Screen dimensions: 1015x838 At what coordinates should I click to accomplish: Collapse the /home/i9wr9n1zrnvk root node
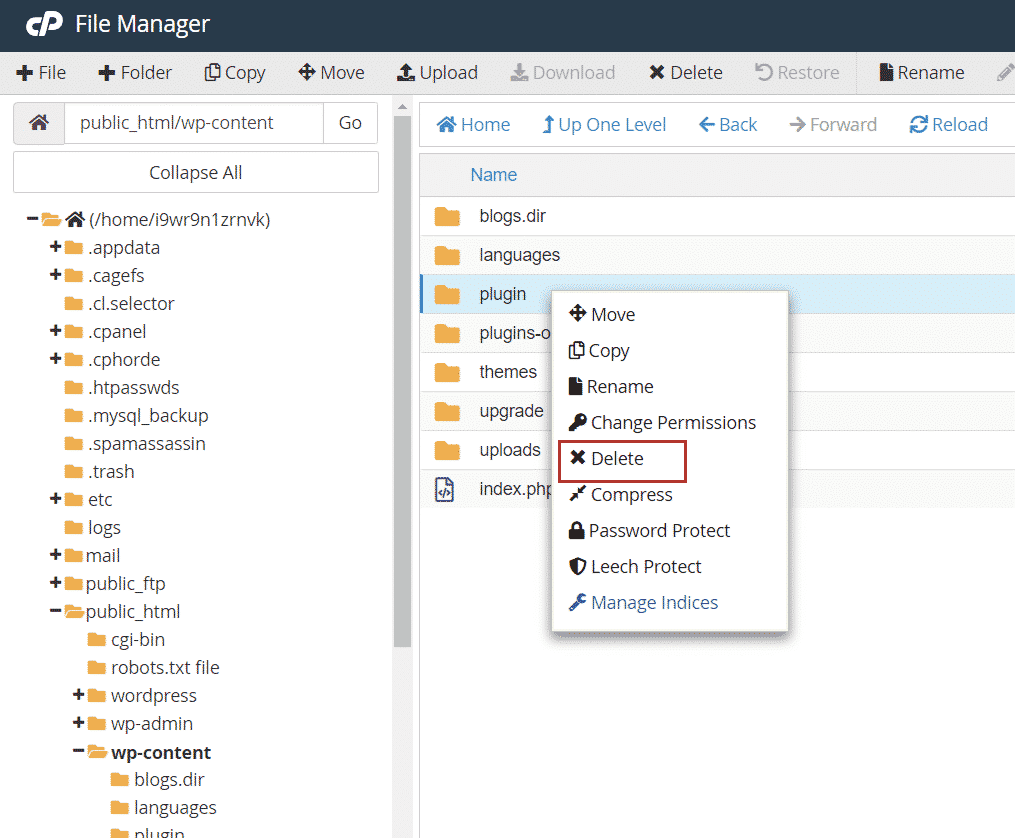click(32, 219)
